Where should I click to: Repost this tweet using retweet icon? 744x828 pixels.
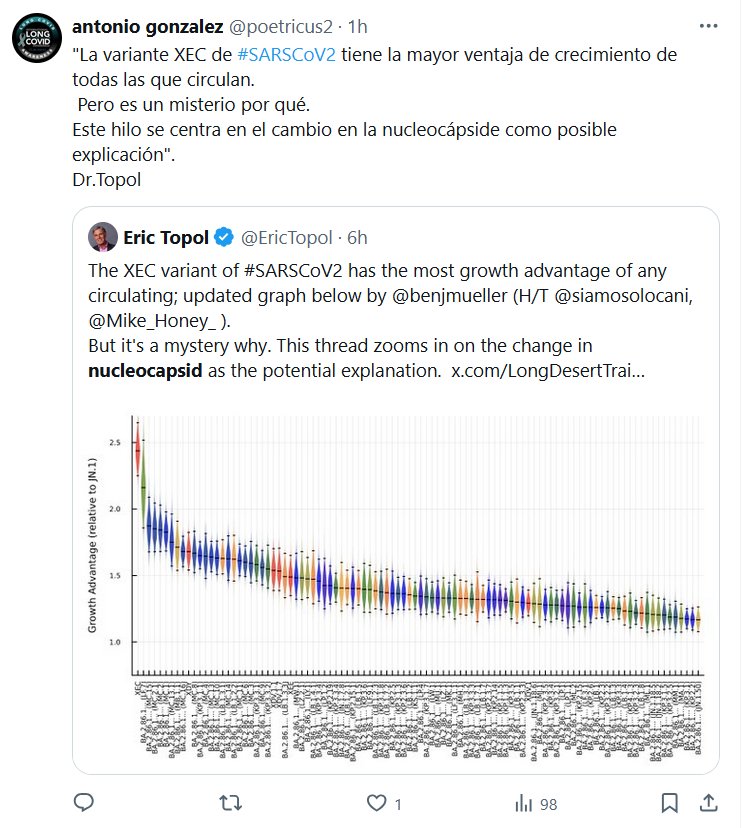coord(229,803)
